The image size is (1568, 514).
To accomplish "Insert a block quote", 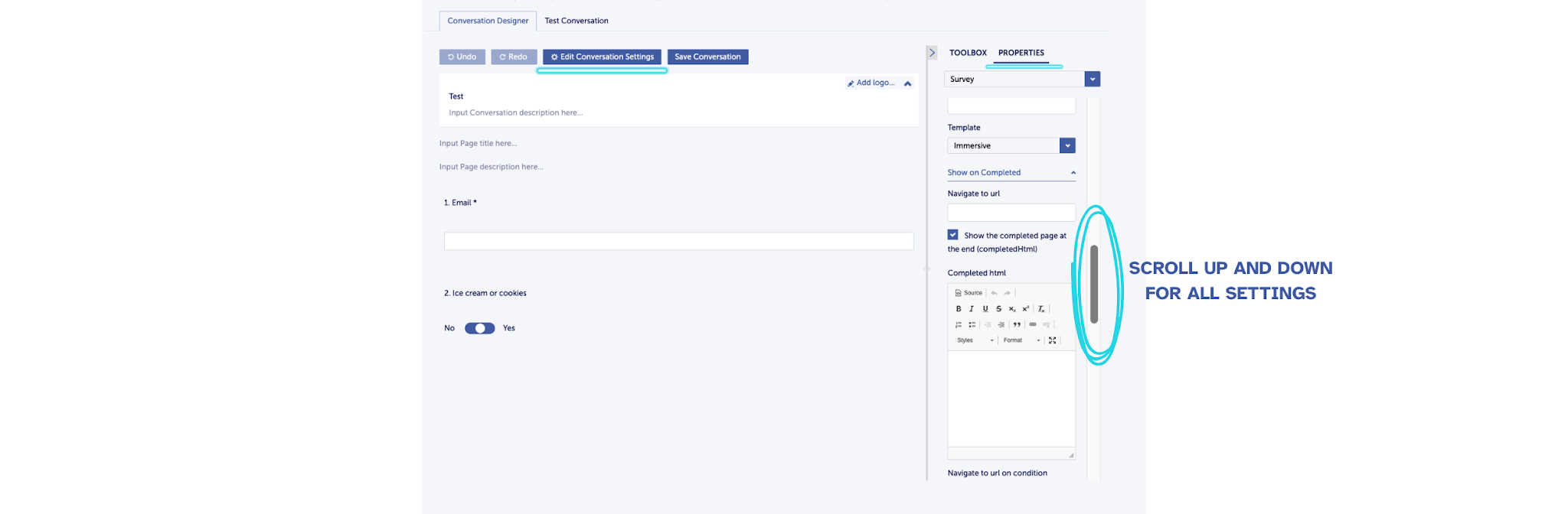I will click(1017, 324).
